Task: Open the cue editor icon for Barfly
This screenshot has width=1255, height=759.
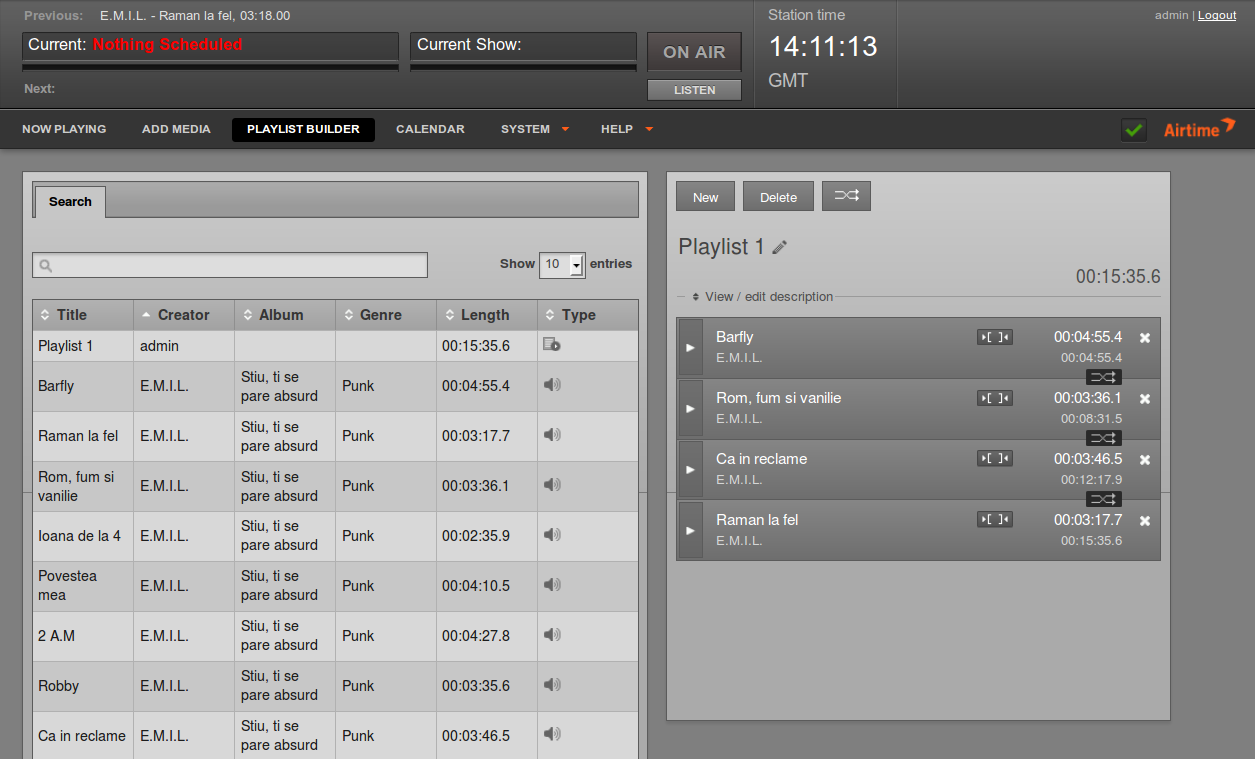Action: click(x=994, y=337)
